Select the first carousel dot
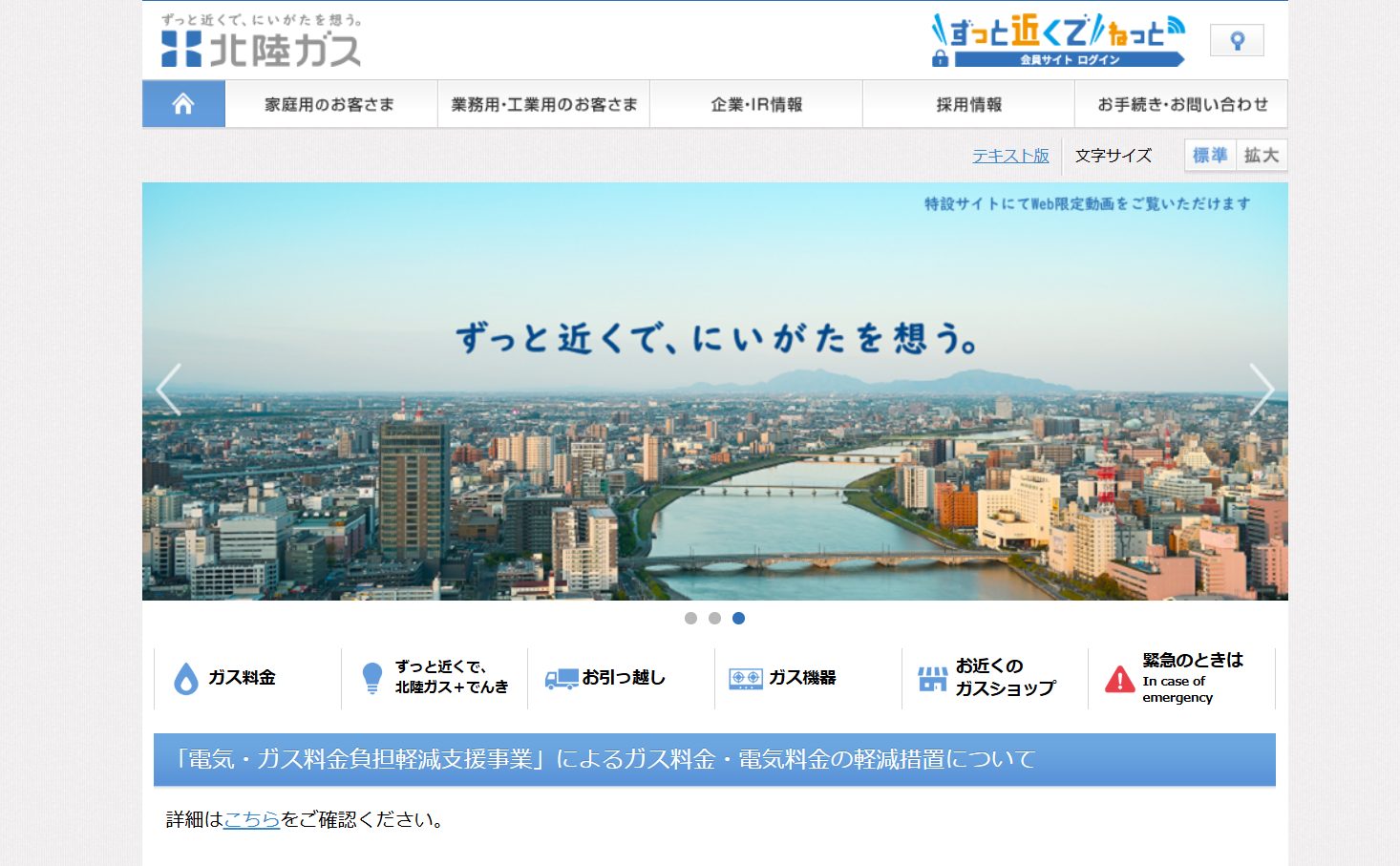The image size is (1400, 866). point(690,618)
